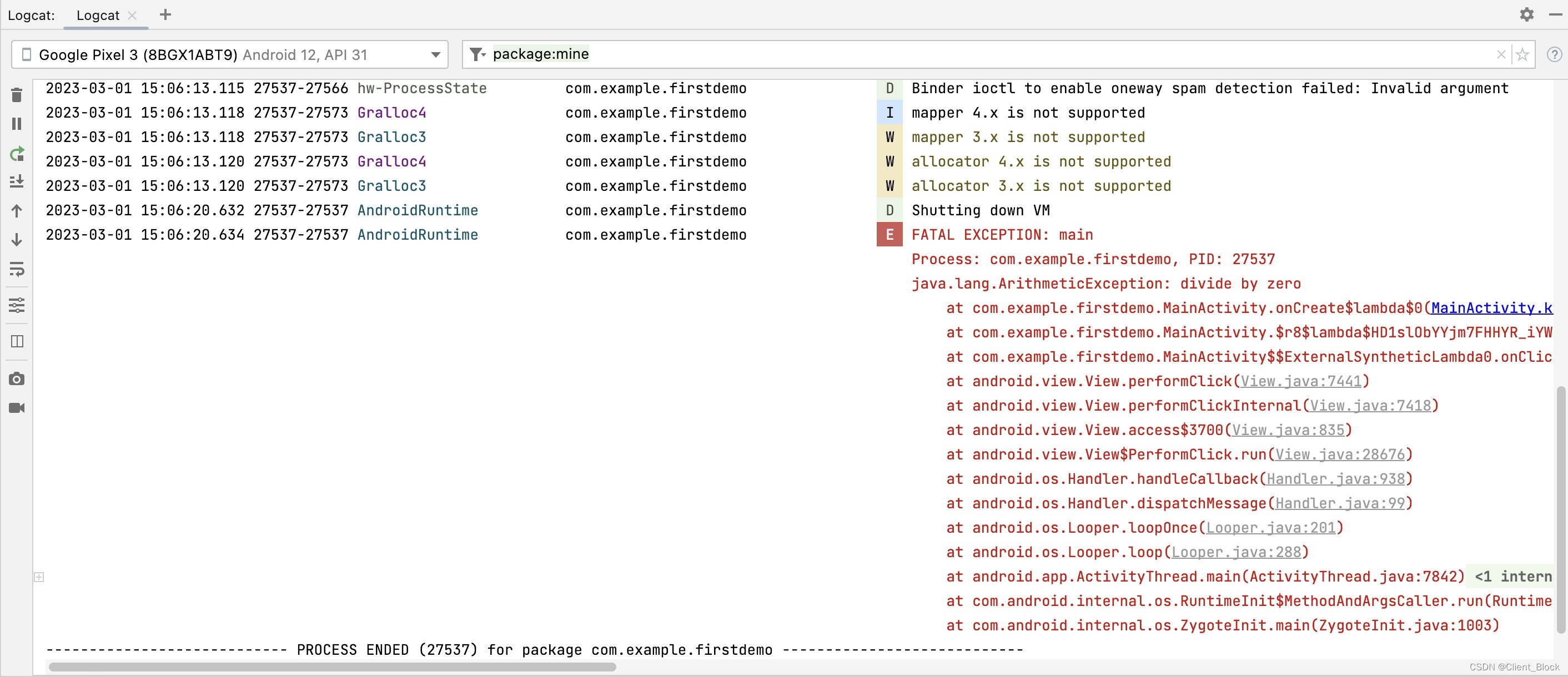Open the Google Pixel 3 device dropdown
This screenshot has height=677, width=1568.
point(230,55)
